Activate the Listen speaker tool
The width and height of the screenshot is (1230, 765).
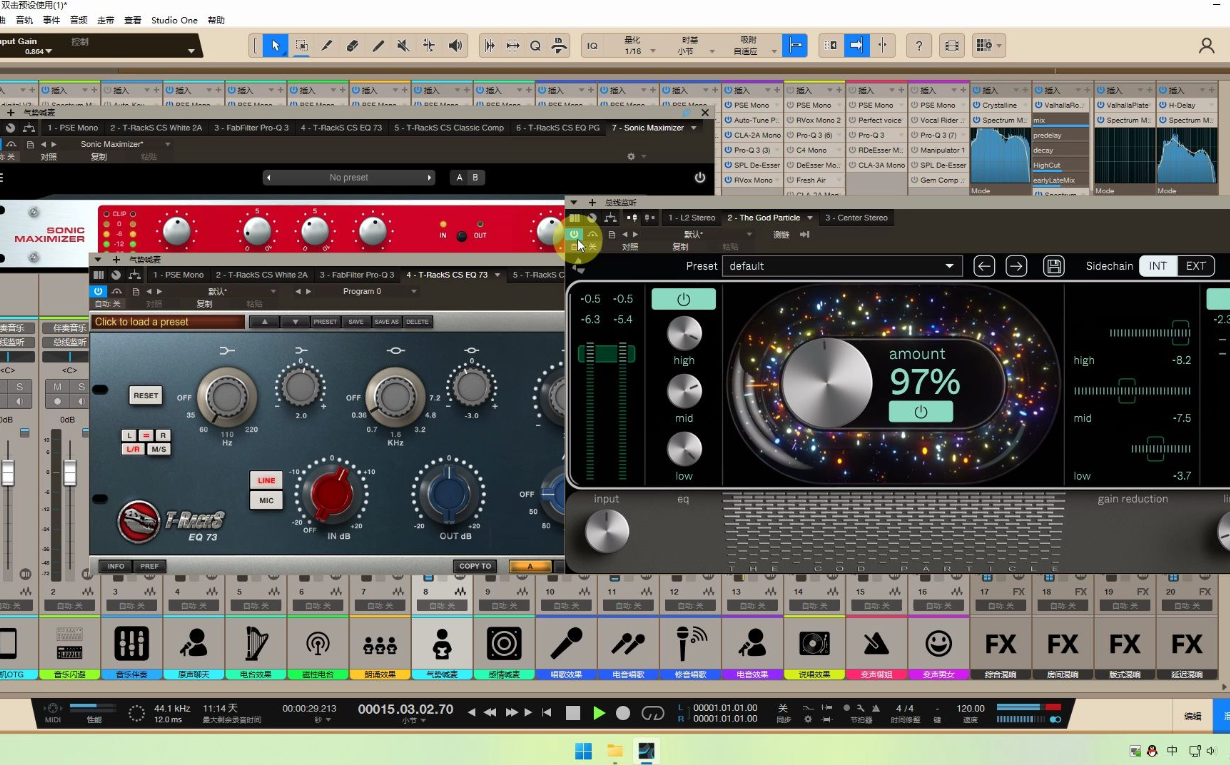pos(456,45)
